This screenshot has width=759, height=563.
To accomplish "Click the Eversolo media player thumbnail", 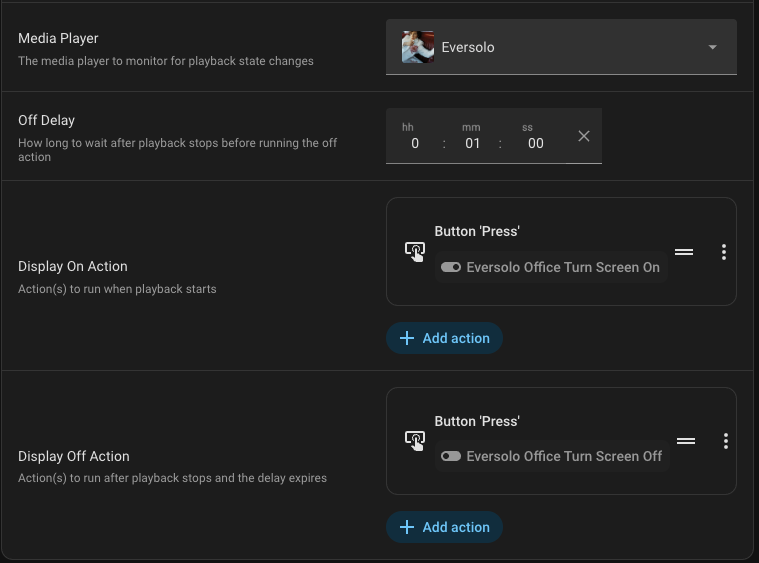I will point(417,47).
